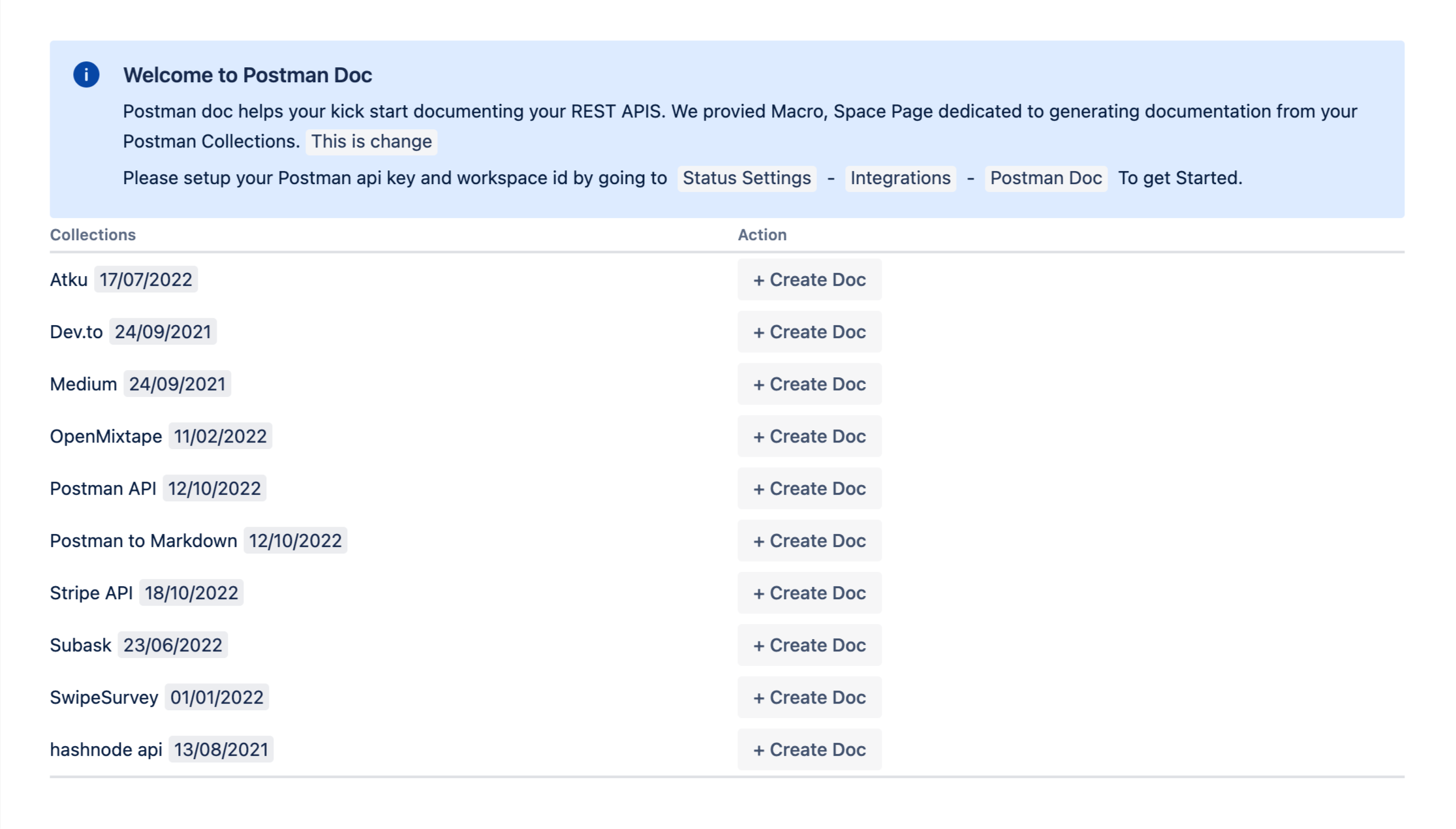Select the Collections column header
The width and height of the screenshot is (1456, 829).
[93, 234]
